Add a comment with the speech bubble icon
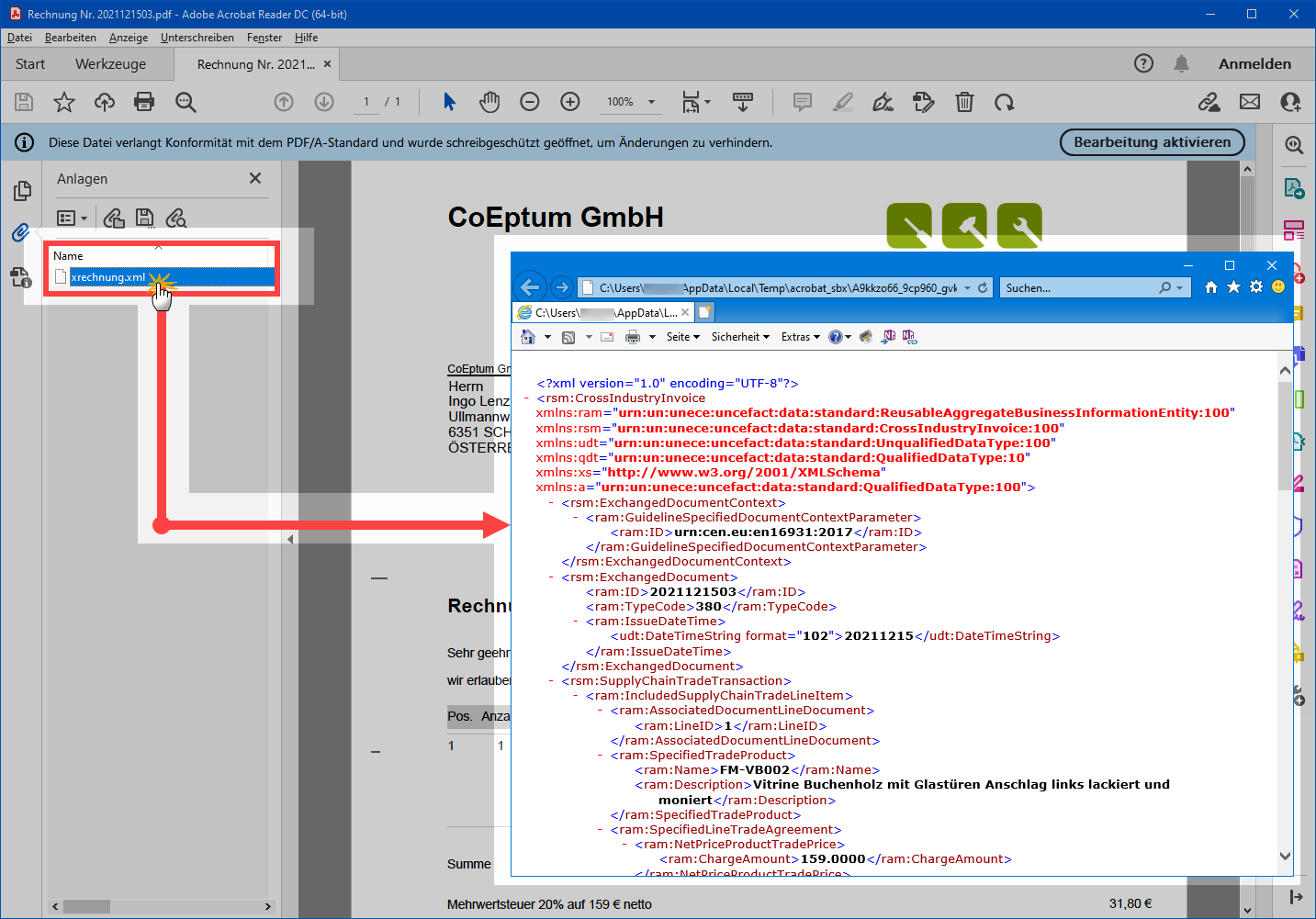Image resolution: width=1316 pixels, height=919 pixels. [x=803, y=102]
